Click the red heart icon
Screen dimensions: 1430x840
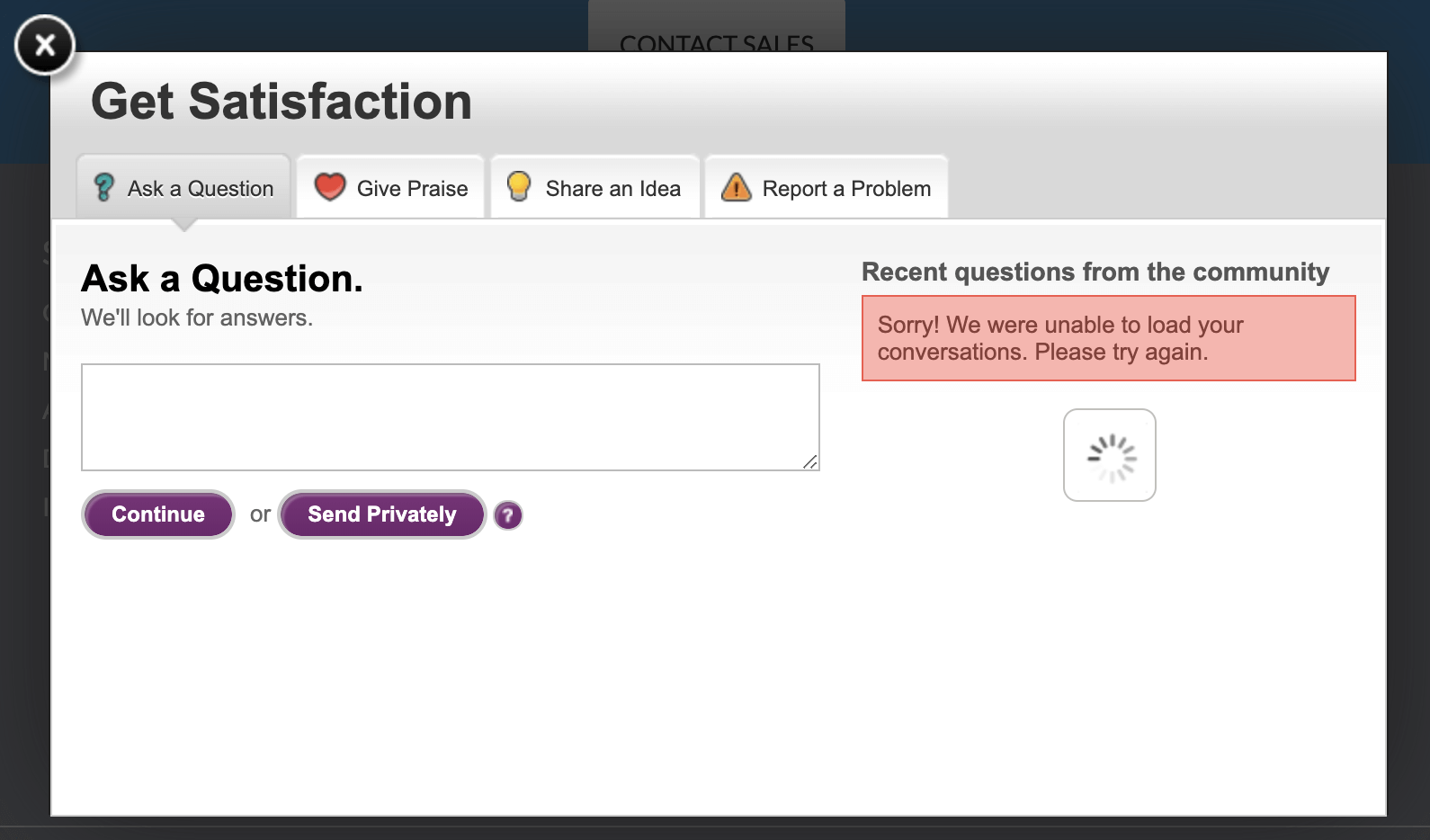click(x=330, y=187)
